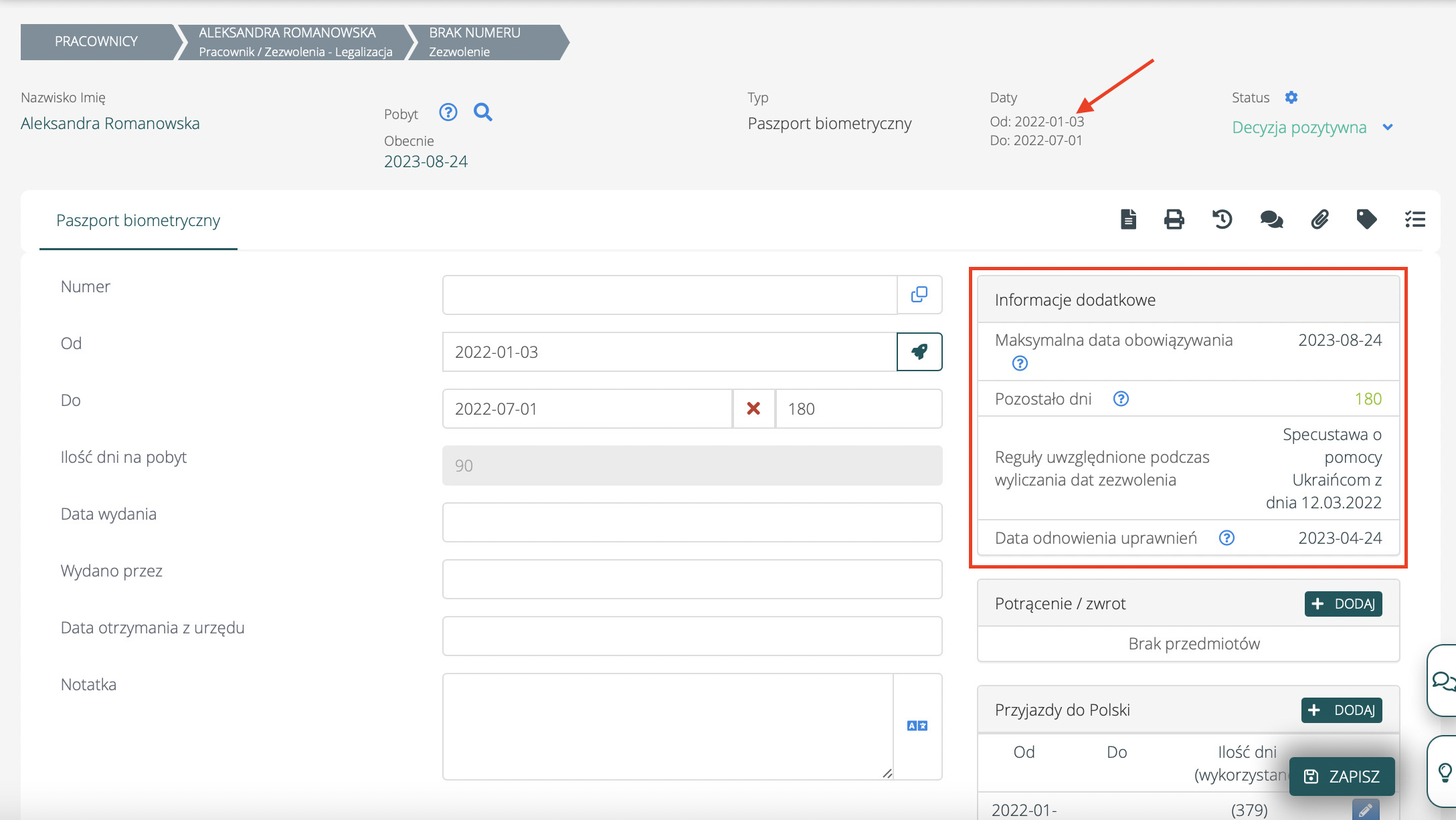The width and height of the screenshot is (1456, 820).
Task: Click the document icon in toolbar
Action: click(x=1128, y=219)
